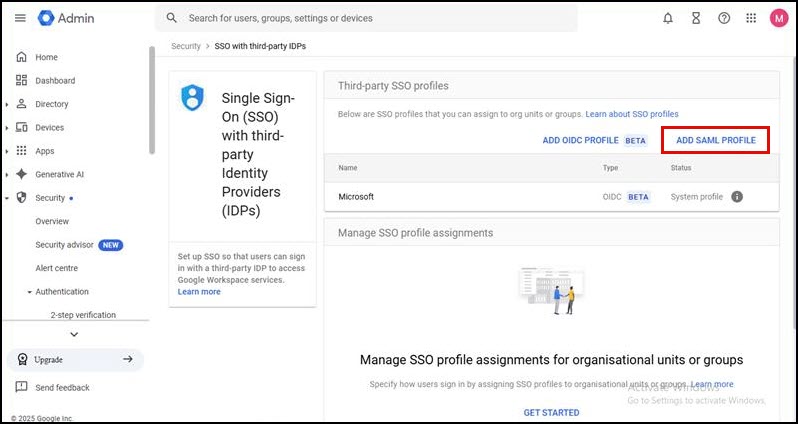
Task: Open the main hamburger menu
Action: [20, 18]
